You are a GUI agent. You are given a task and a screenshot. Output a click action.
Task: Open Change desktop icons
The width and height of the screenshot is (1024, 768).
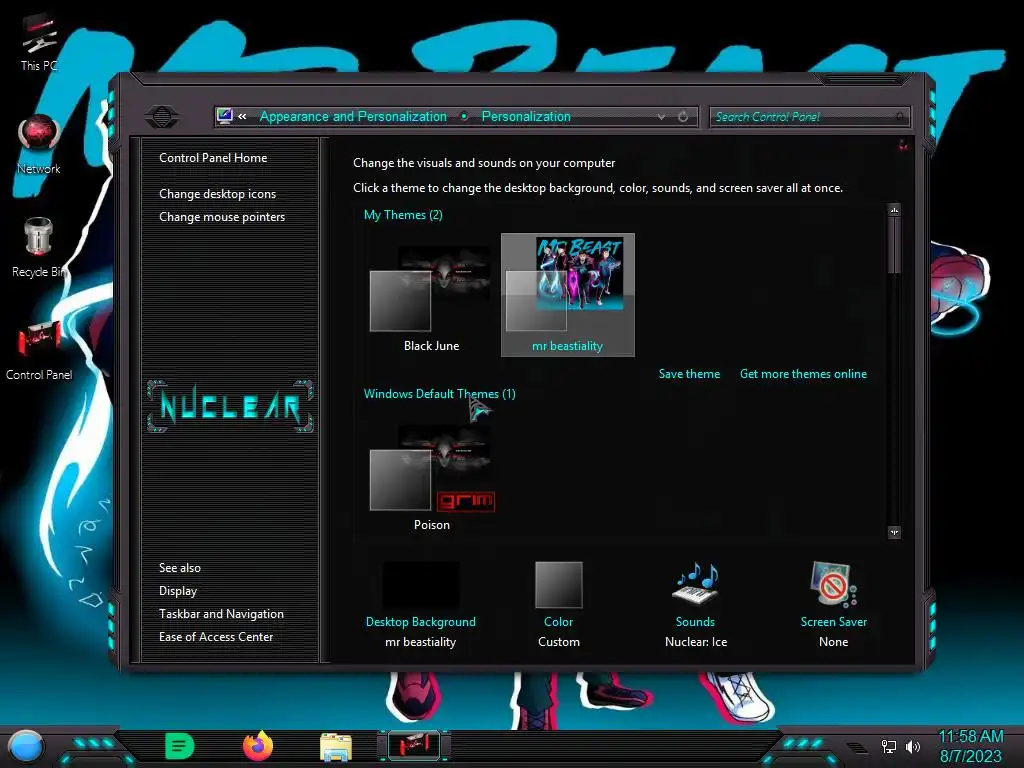point(217,194)
